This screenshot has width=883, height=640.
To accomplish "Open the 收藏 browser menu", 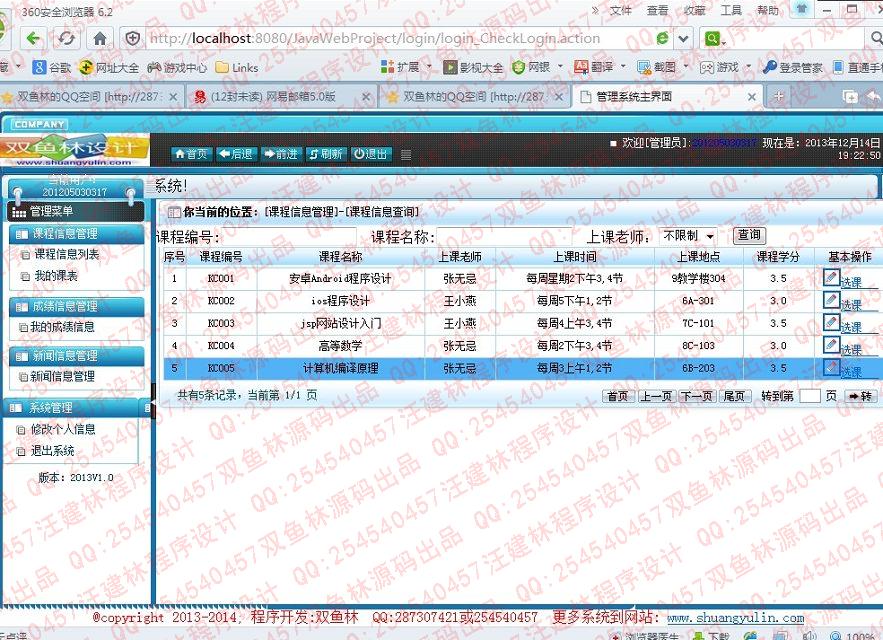I will [x=694, y=10].
